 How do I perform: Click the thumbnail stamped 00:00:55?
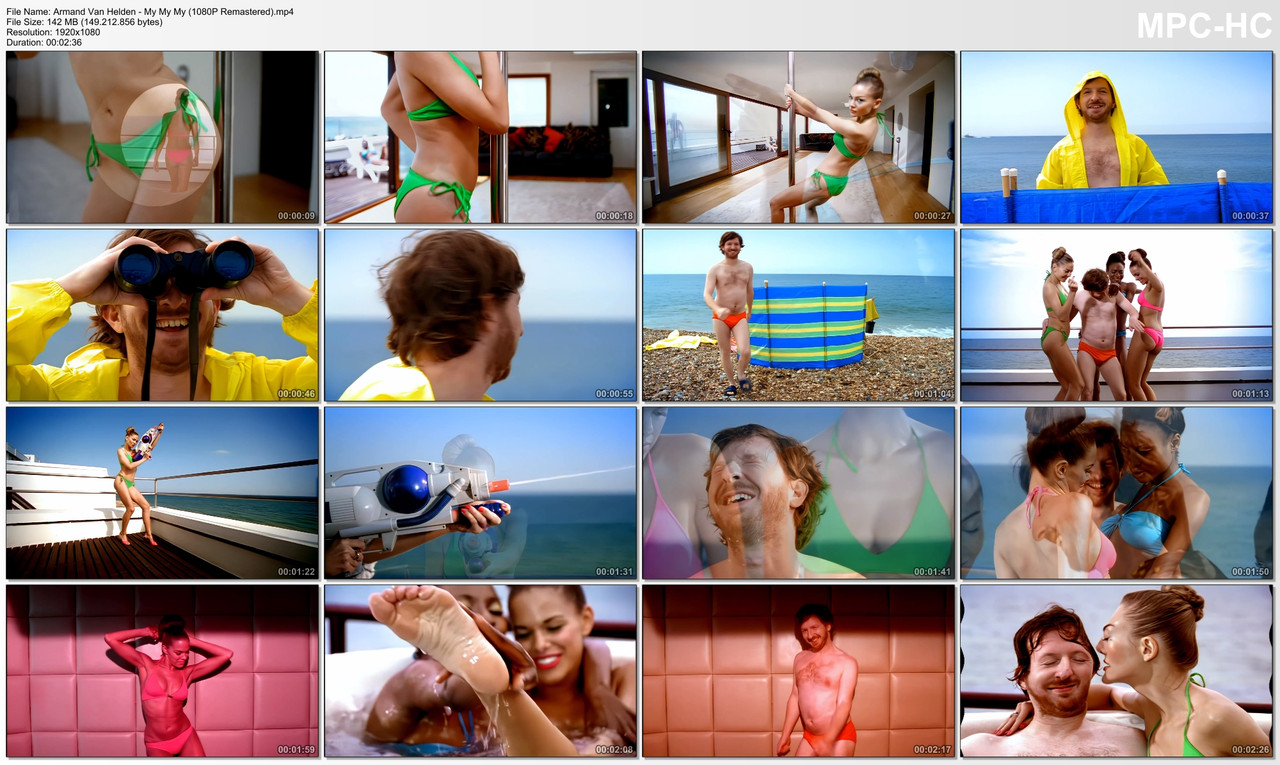point(480,315)
